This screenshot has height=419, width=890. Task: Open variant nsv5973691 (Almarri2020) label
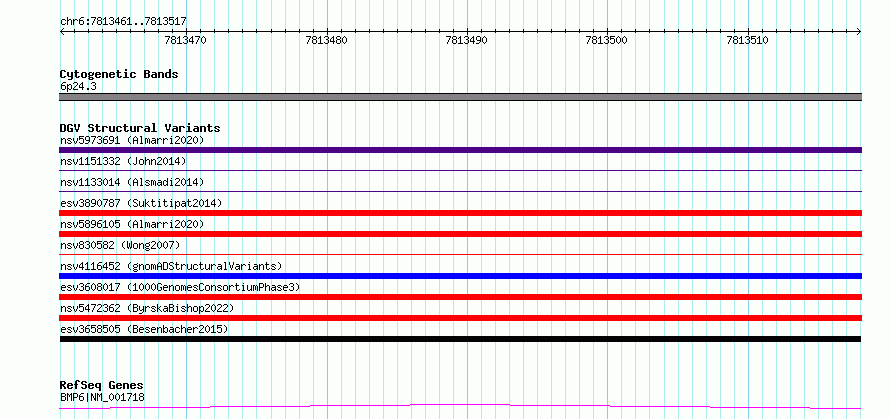pos(132,140)
